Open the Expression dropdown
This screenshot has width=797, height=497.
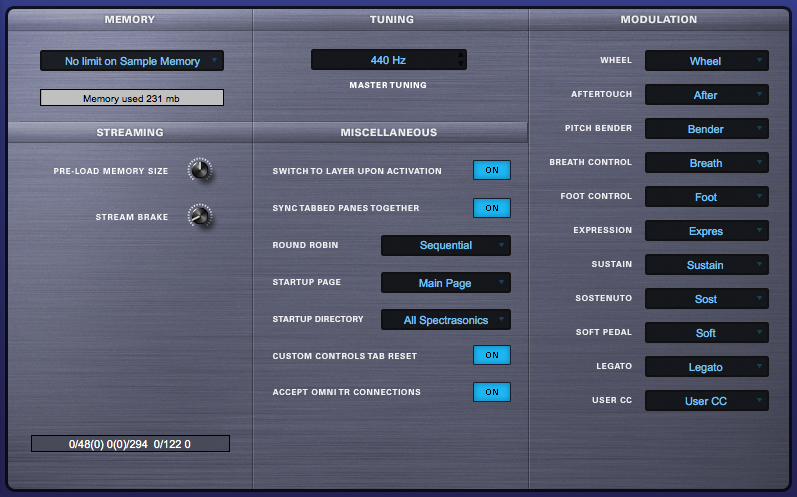[x=707, y=231]
